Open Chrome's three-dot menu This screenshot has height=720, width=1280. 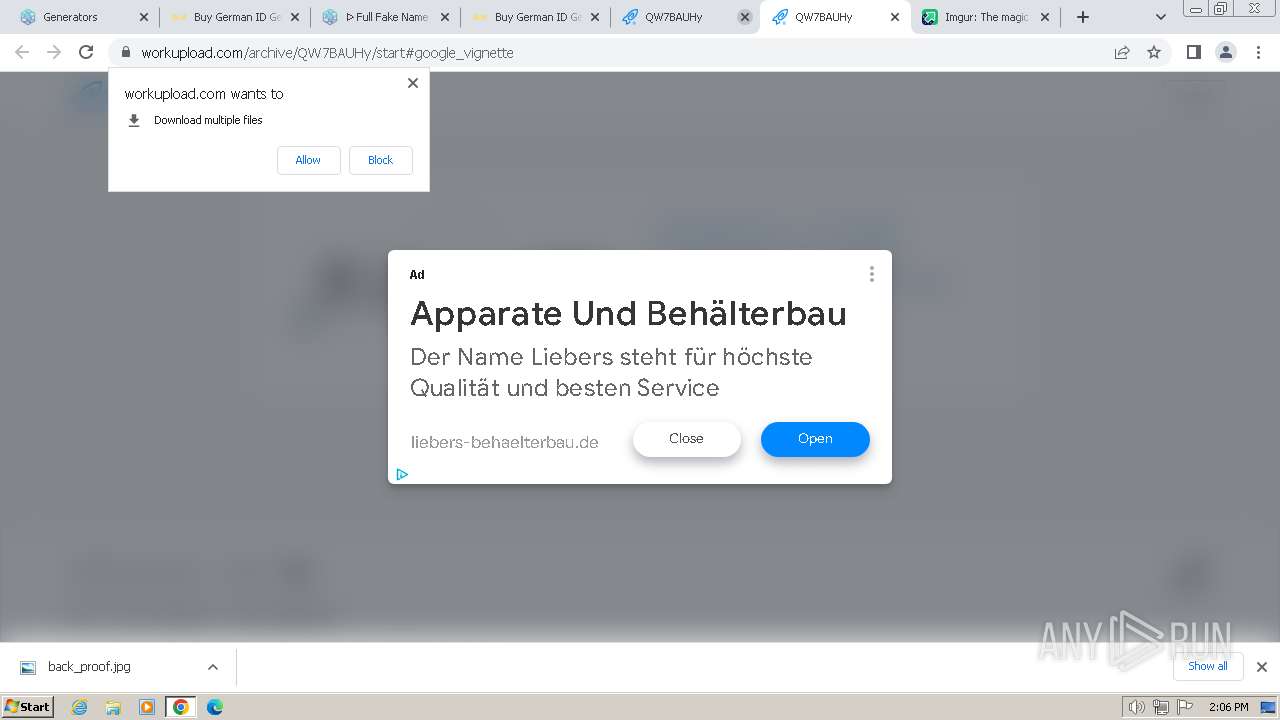(1258, 52)
